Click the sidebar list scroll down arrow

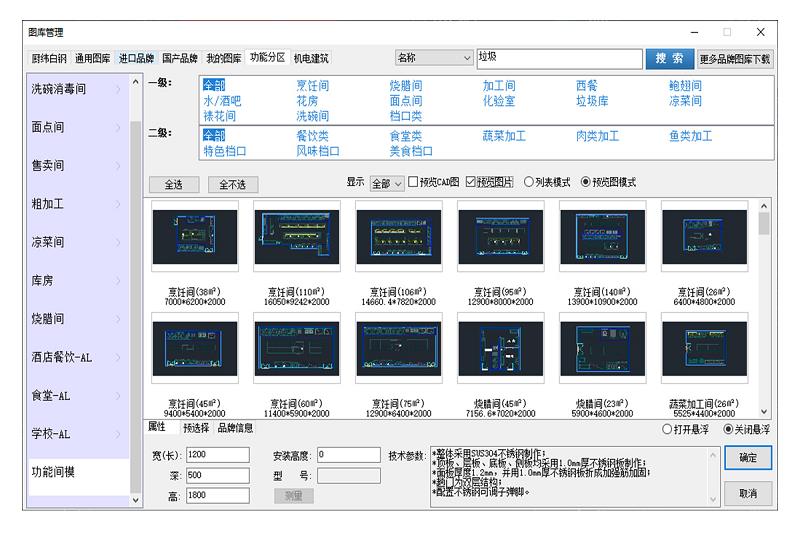coord(135,500)
